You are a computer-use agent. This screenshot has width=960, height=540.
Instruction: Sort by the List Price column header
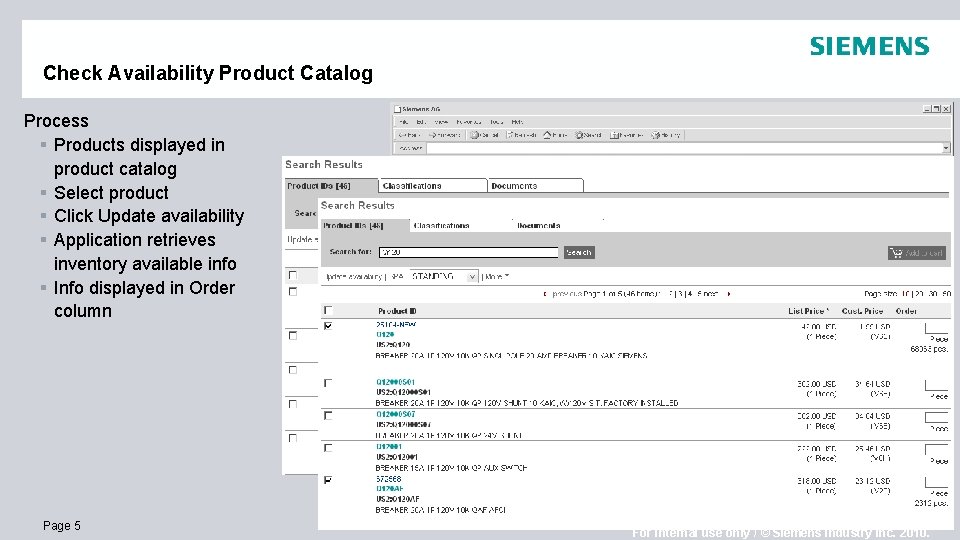pos(808,311)
